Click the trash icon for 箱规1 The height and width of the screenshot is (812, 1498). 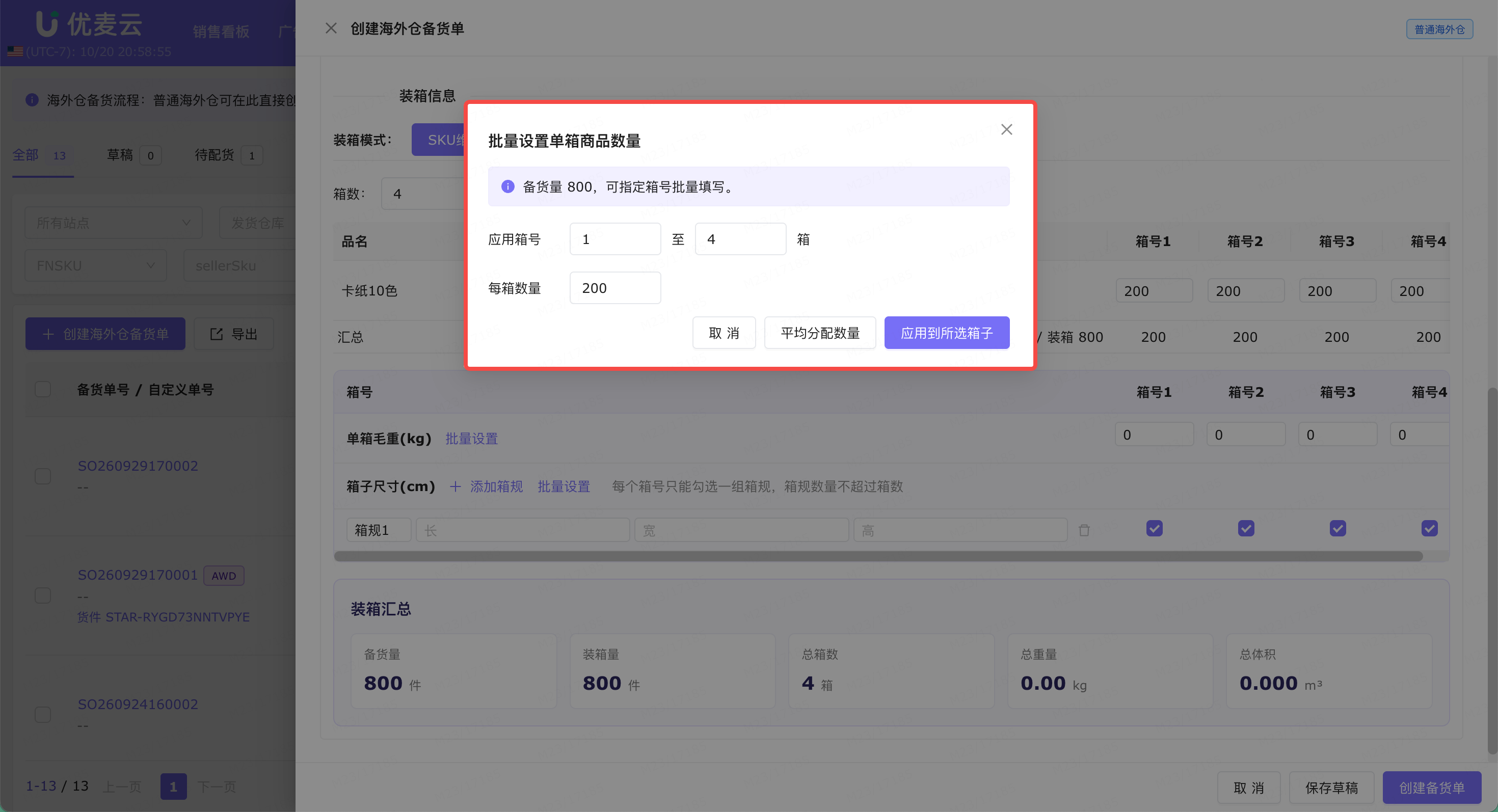click(1084, 530)
